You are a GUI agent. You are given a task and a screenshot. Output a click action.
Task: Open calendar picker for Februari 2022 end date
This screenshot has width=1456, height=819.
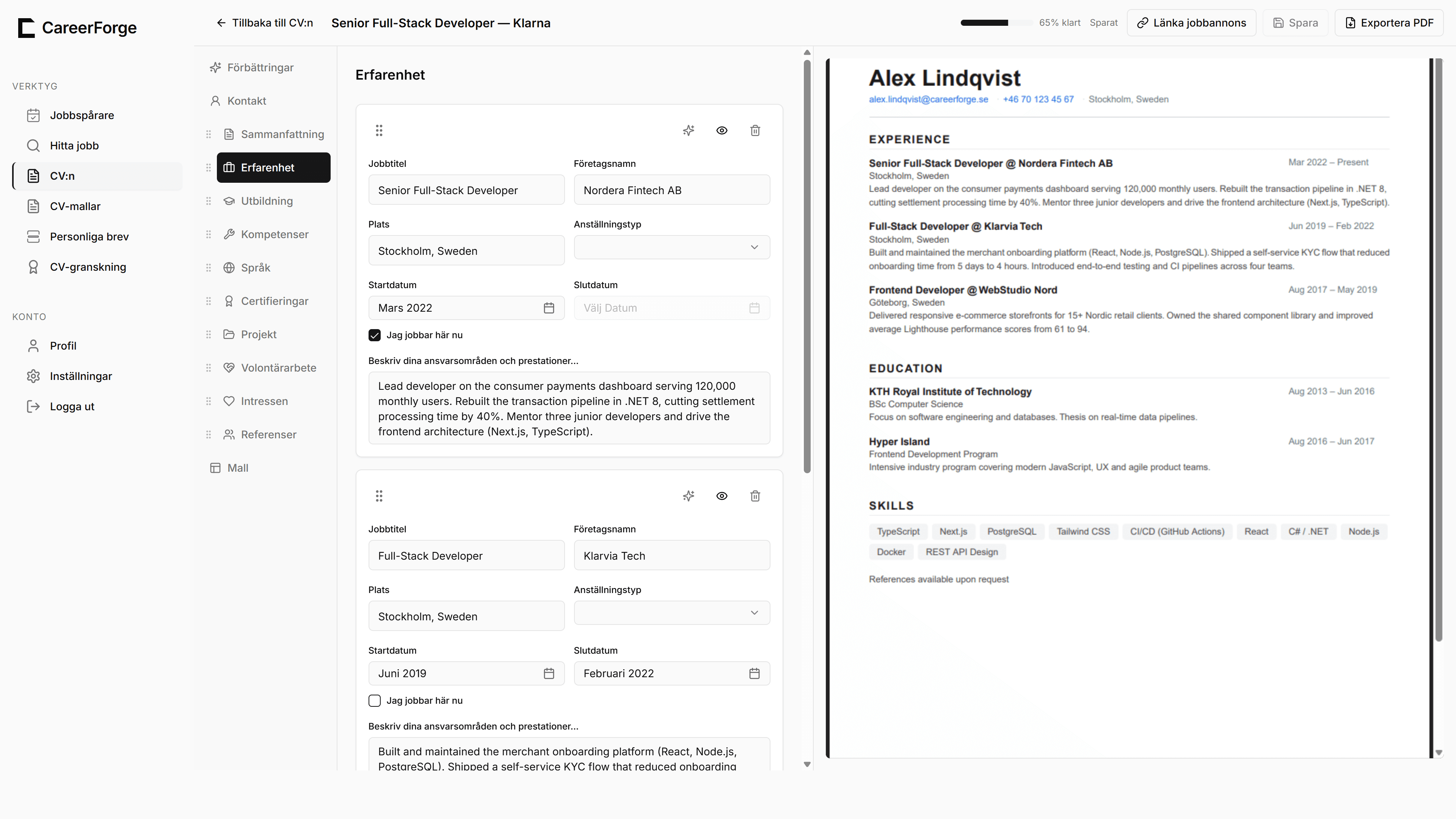(755, 673)
